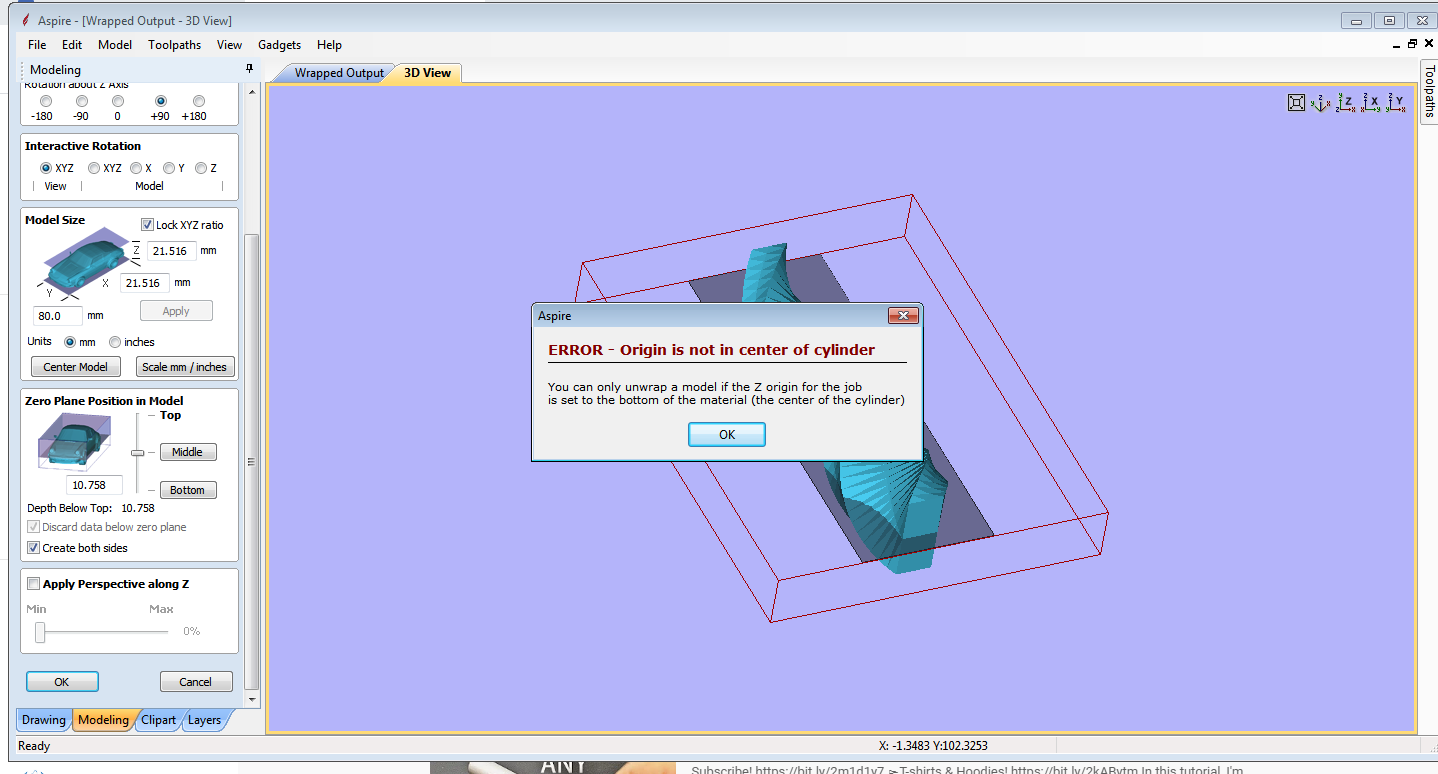Image resolution: width=1438 pixels, height=774 pixels.
Task: Click the X size input field
Action: 144,283
